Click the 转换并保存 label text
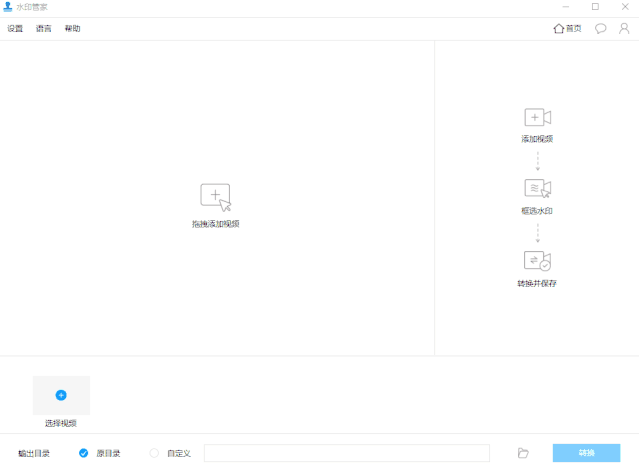 (537, 283)
